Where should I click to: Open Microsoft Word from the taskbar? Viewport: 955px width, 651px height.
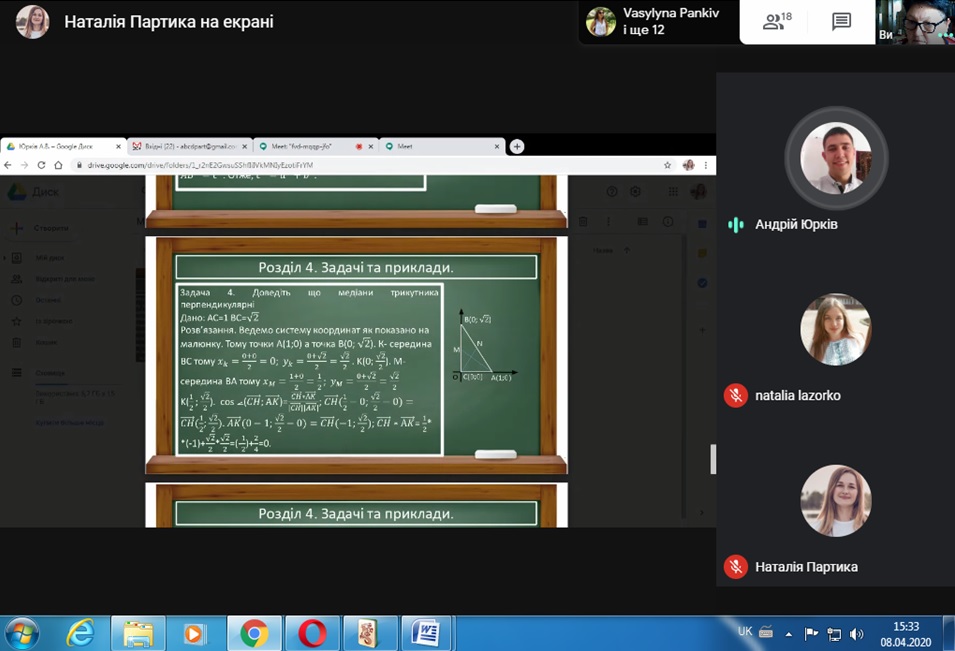(426, 633)
